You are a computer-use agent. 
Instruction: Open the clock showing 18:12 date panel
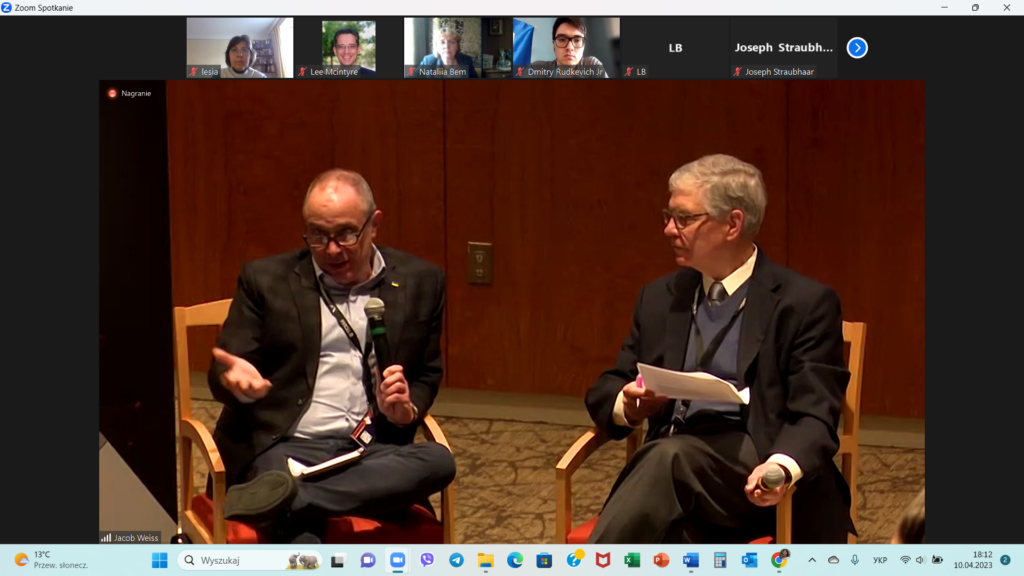pyautogui.click(x=970, y=560)
